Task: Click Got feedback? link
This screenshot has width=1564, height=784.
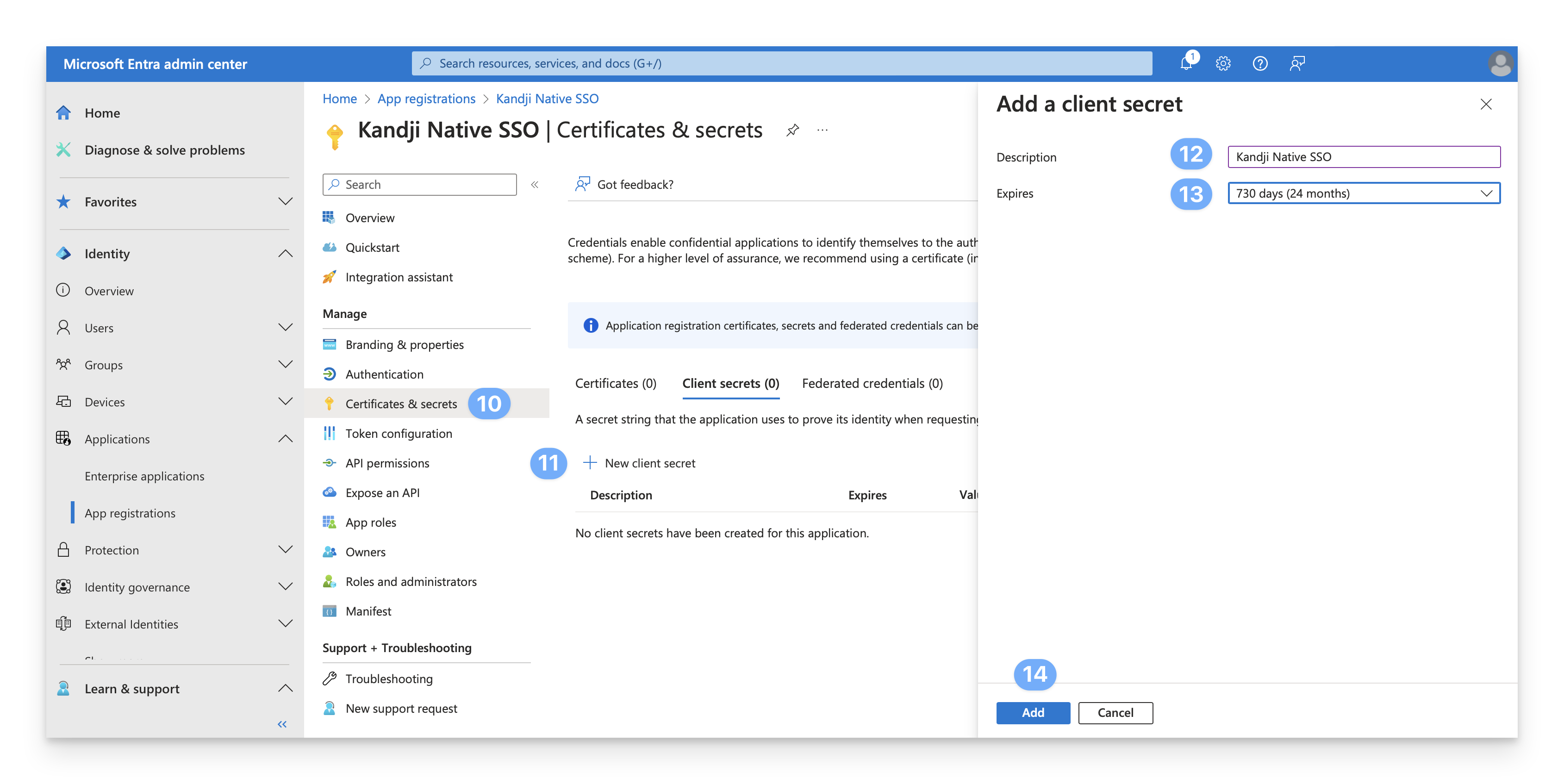Action: pos(624,185)
